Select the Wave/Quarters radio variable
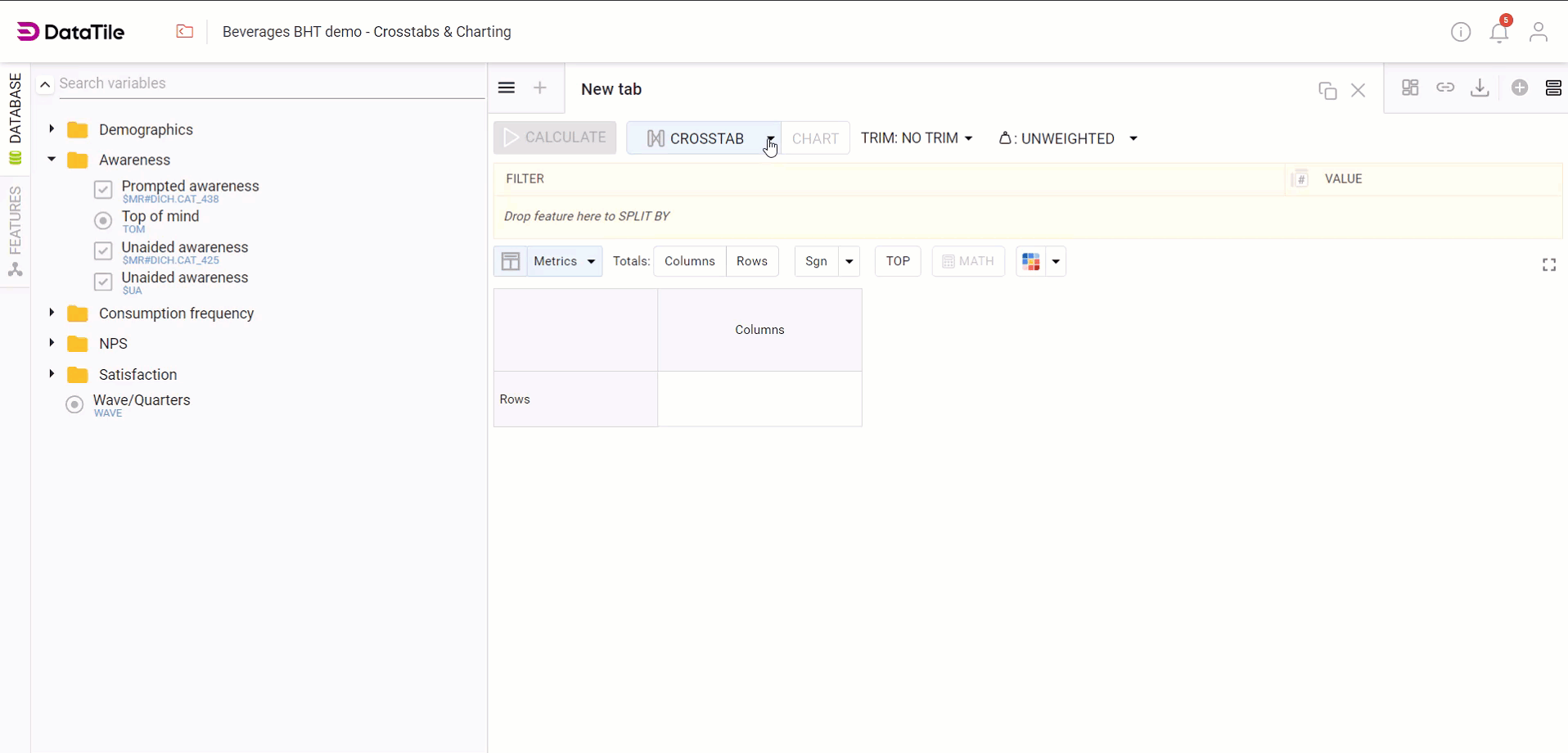Screen dimensions: 1568x753 point(74,405)
